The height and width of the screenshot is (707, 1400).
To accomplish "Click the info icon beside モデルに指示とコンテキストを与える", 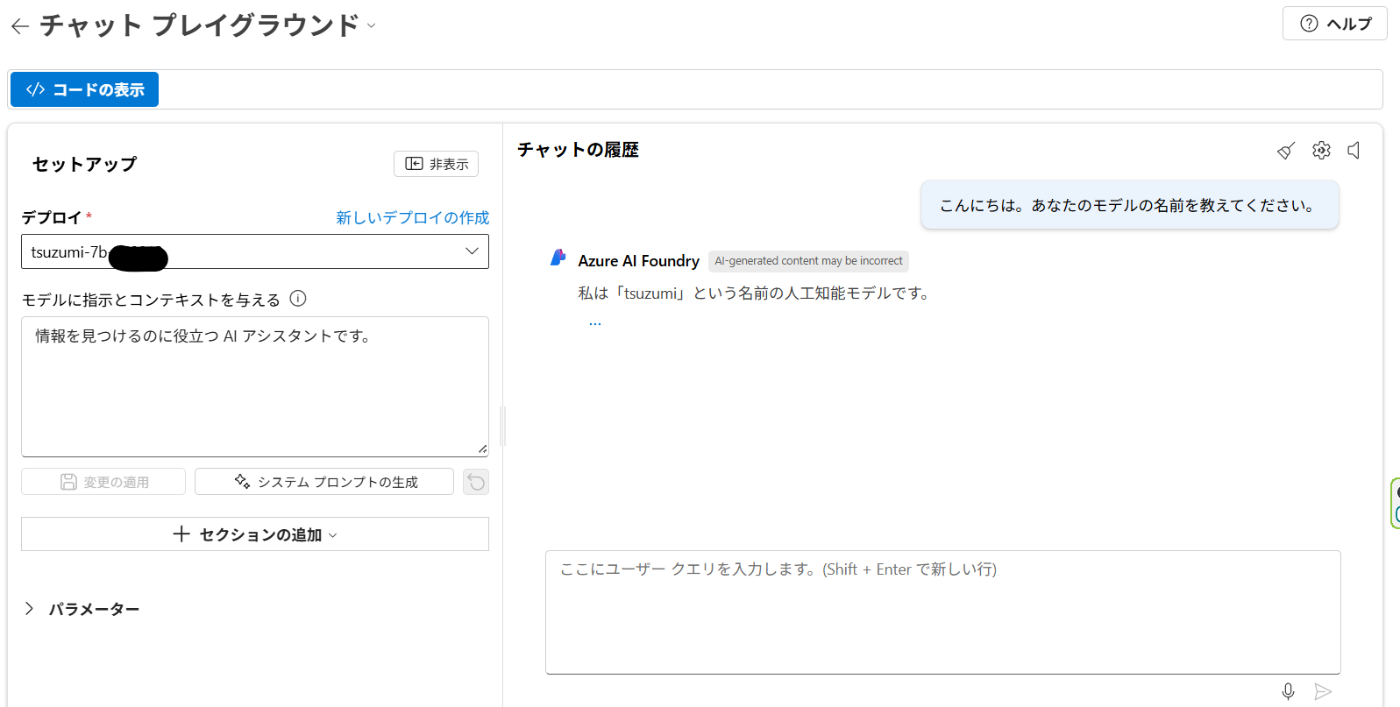I will (297, 298).
